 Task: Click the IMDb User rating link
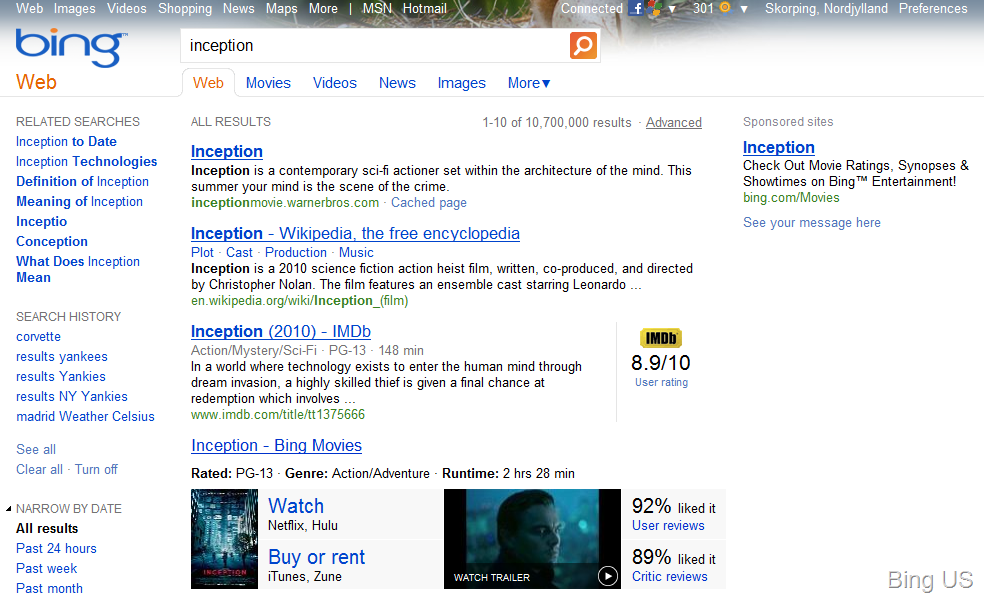(661, 382)
